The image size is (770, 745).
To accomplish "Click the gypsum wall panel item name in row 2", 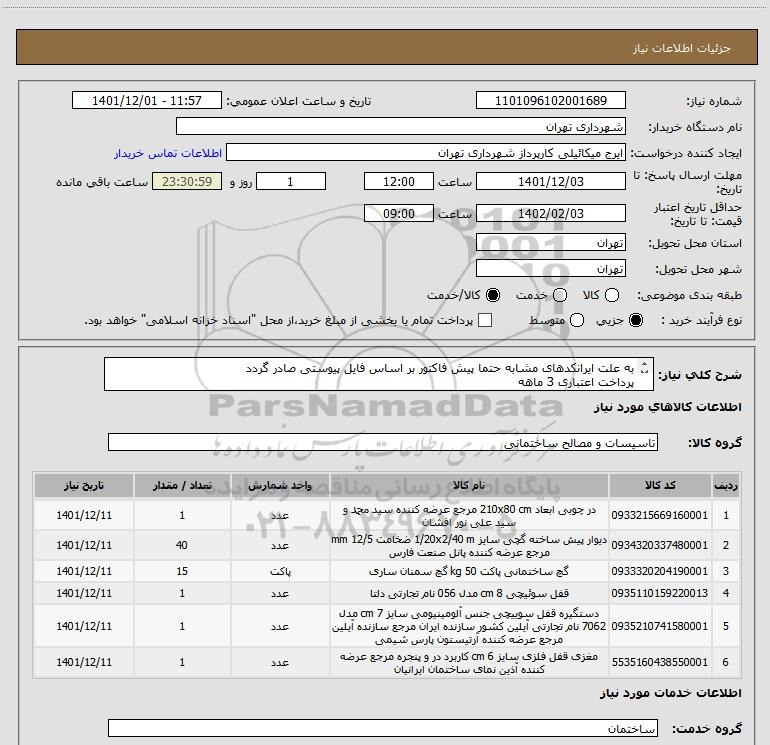I will click(x=469, y=546).
